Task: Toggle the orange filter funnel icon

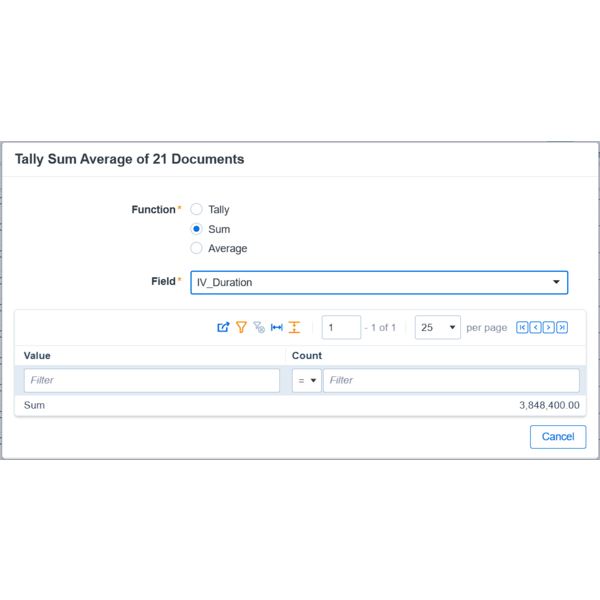Action: click(x=241, y=328)
